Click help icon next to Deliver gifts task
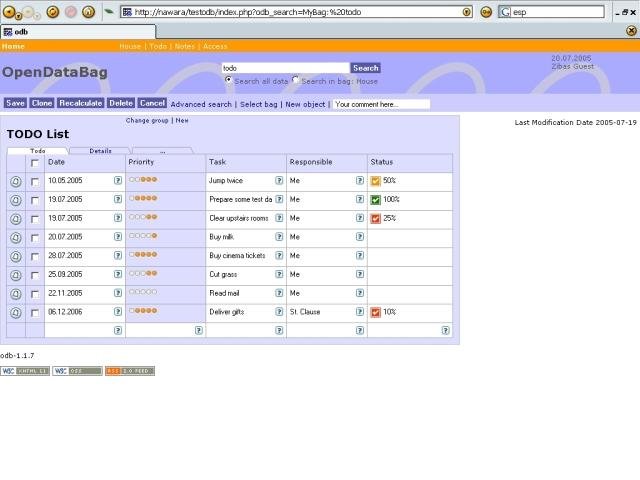The image size is (640, 480). 279,312
